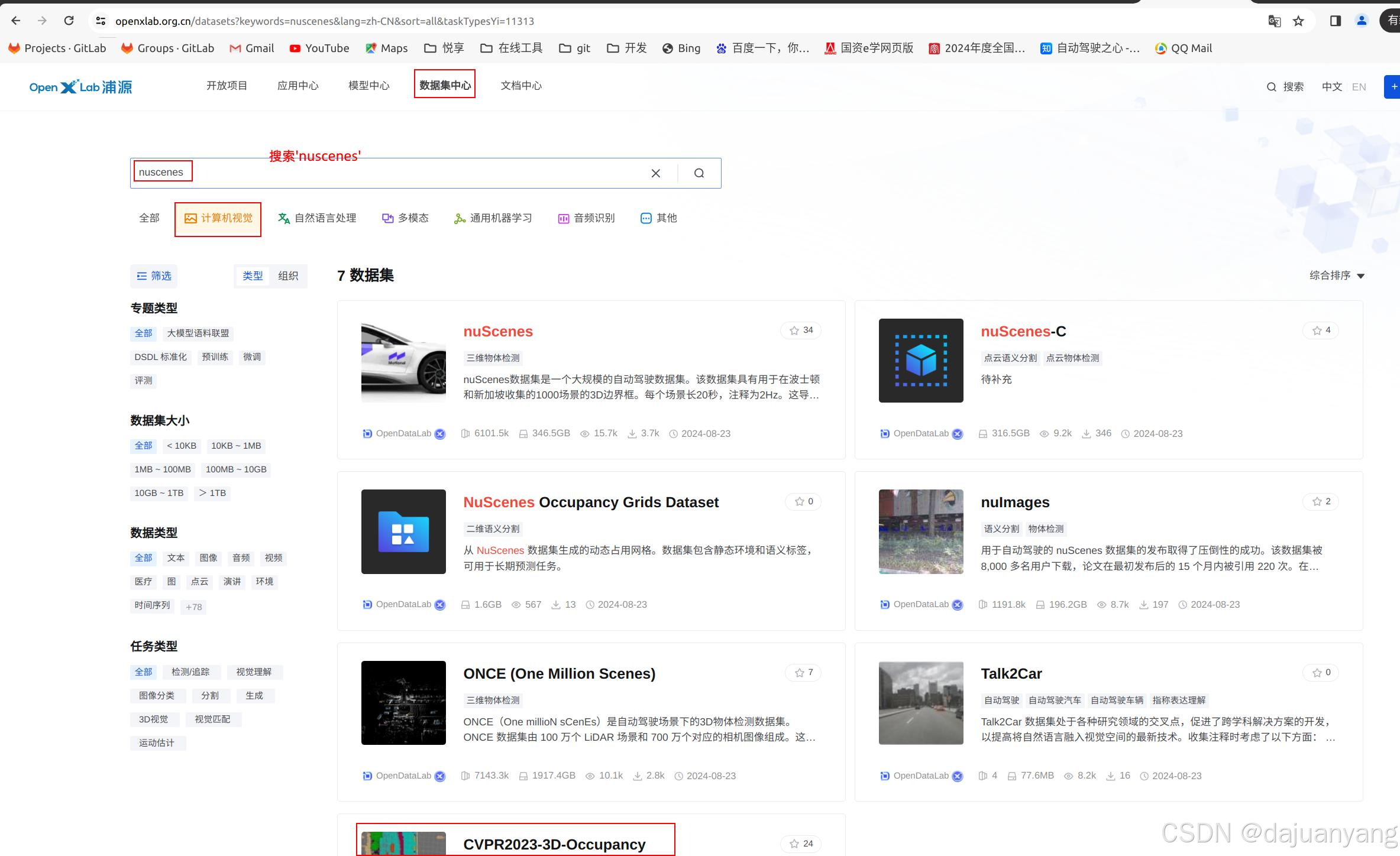Open the browser translate page icon
The width and height of the screenshot is (1400, 856).
coord(1274,21)
